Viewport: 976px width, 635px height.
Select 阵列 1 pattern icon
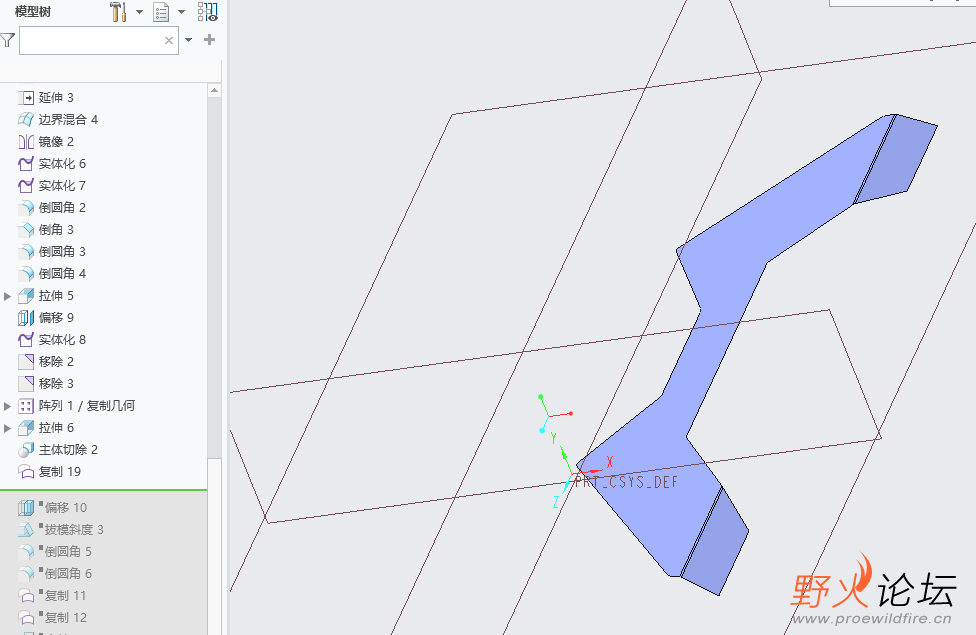pos(26,406)
